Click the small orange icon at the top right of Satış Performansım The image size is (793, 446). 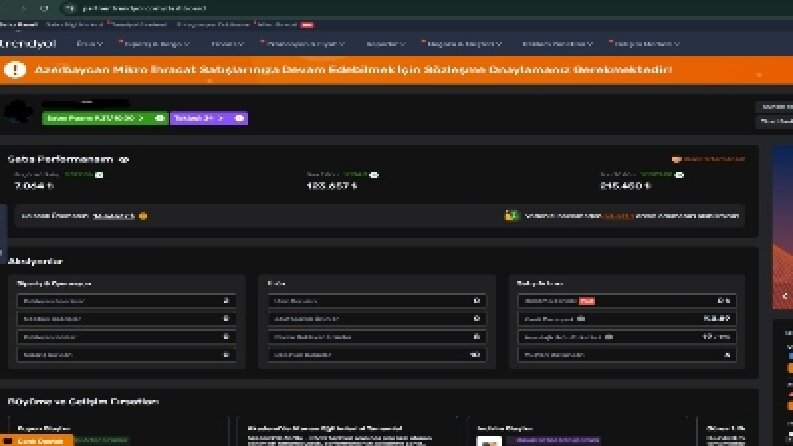676,159
